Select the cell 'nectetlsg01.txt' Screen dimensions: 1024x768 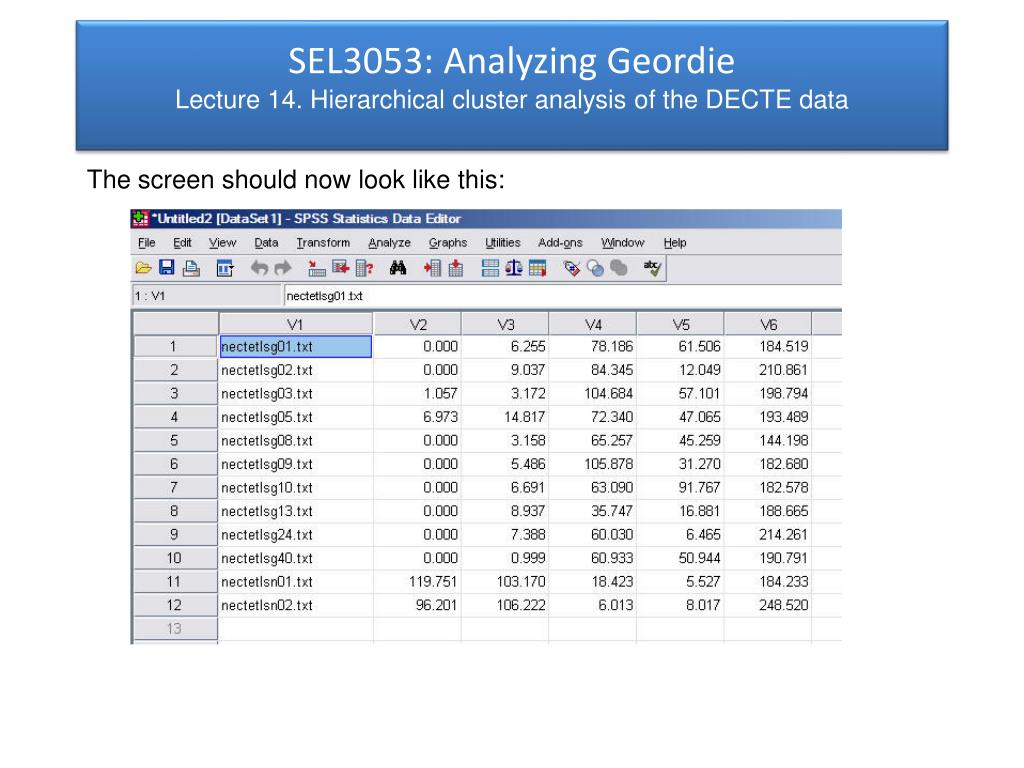click(296, 347)
